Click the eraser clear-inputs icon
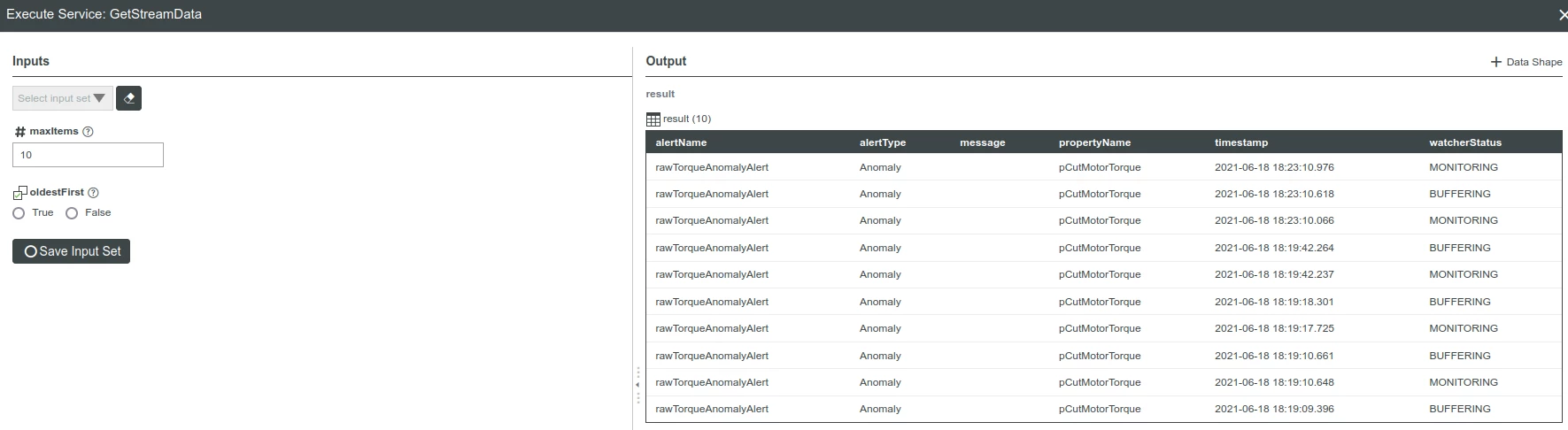Screen dimensions: 1568x430 128,98
